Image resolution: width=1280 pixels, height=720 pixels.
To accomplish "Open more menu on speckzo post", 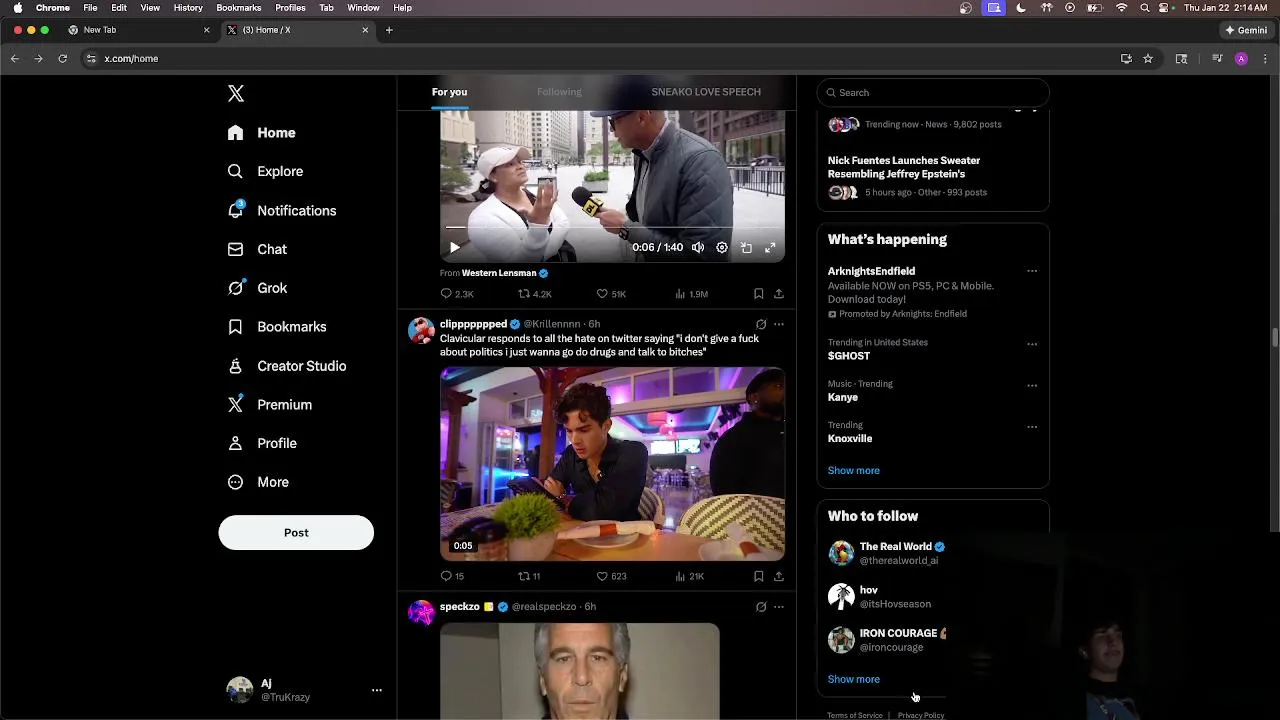I will point(779,606).
